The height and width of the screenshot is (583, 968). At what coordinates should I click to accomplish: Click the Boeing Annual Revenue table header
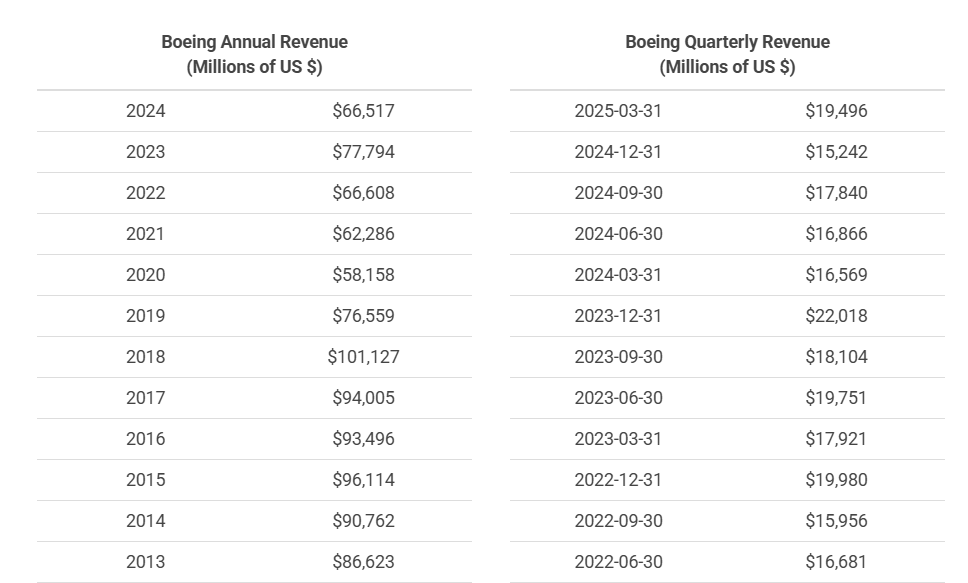[x=254, y=54]
